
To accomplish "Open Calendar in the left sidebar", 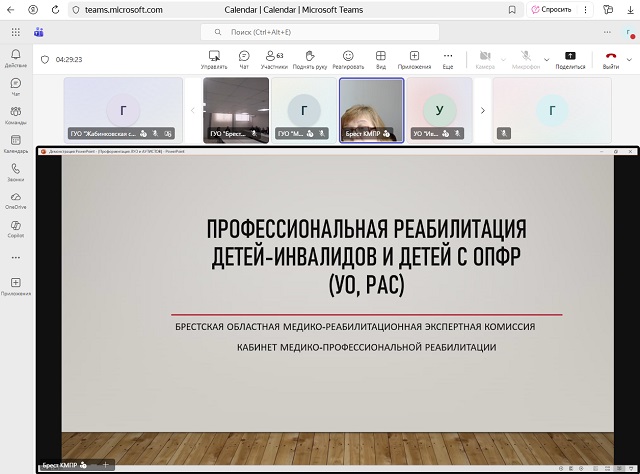I will 16,144.
